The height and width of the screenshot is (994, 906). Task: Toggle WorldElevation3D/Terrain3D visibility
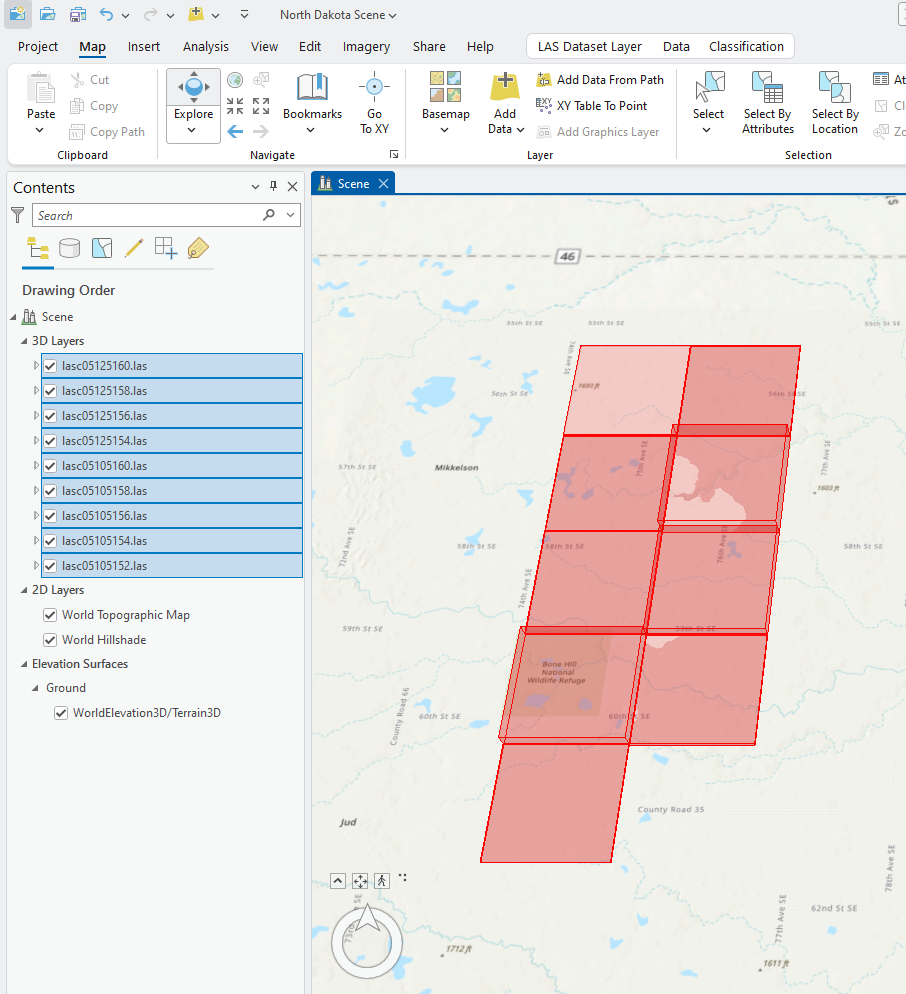[x=61, y=712]
